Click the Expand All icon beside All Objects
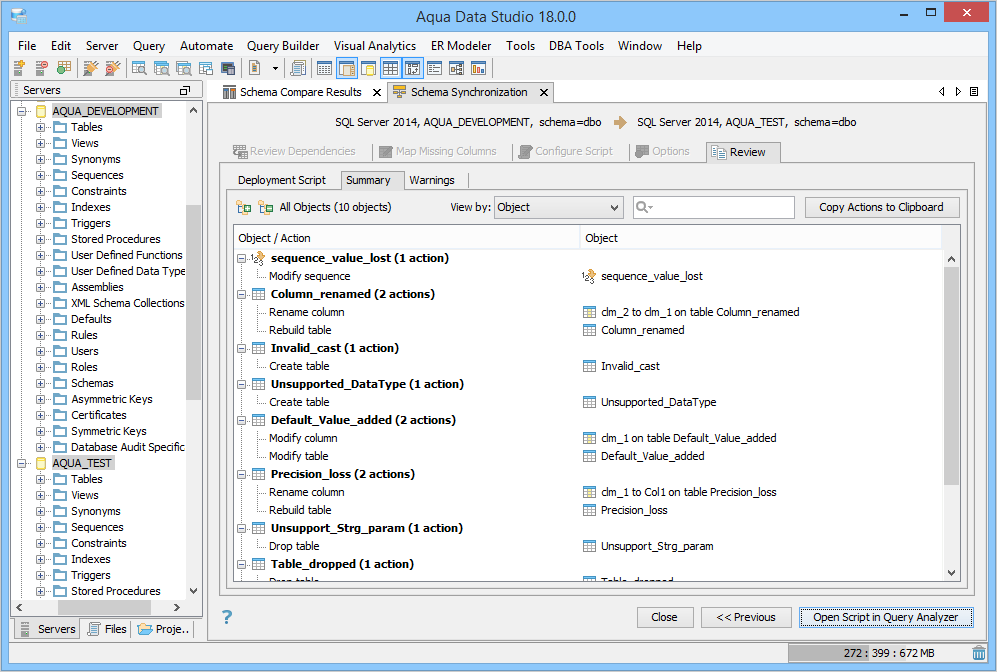 tap(244, 207)
